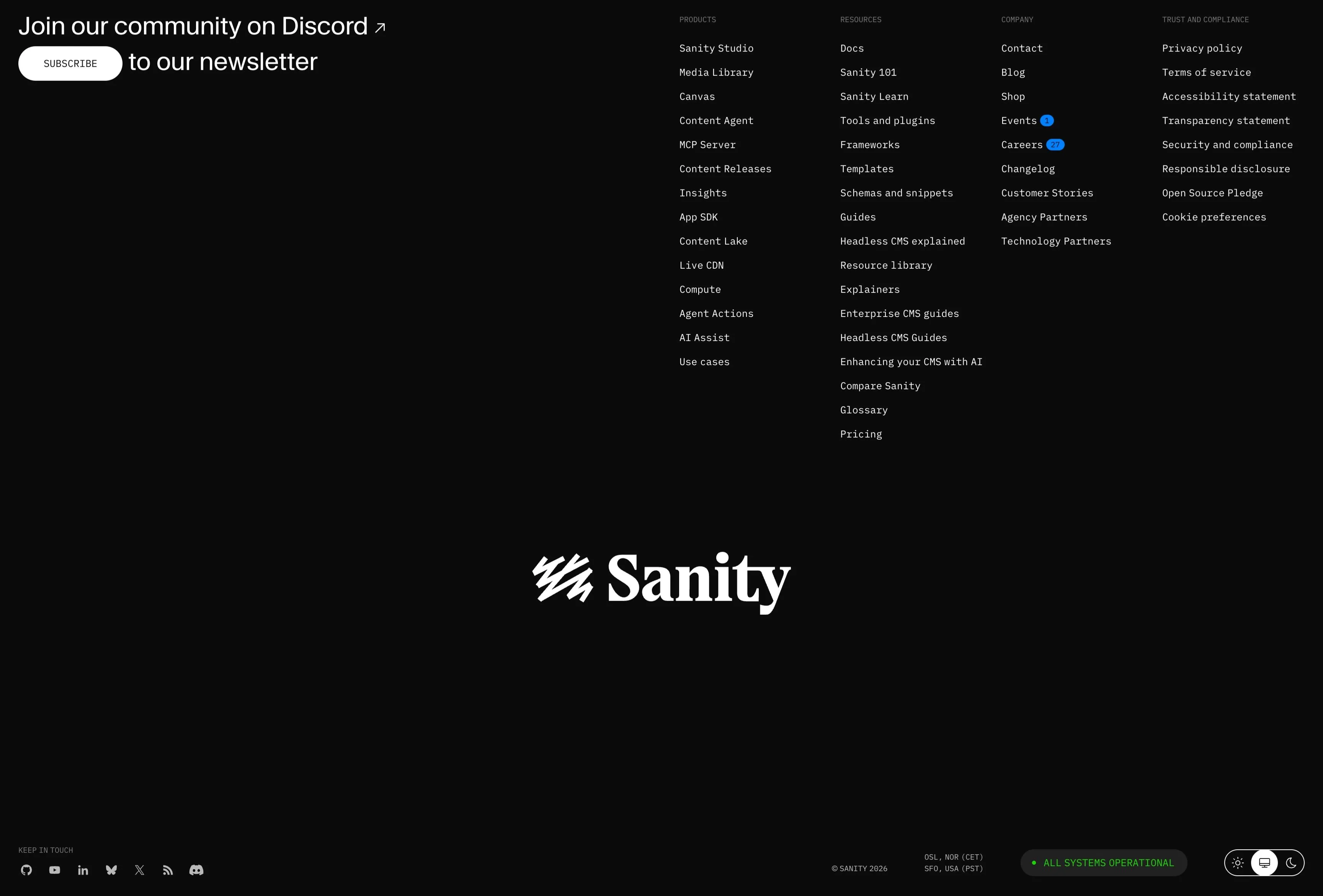Open Glossary link
The image size is (1323, 896).
[864, 410]
